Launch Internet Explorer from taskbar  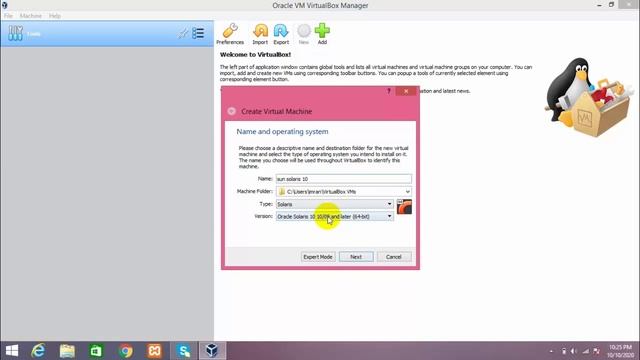point(38,351)
